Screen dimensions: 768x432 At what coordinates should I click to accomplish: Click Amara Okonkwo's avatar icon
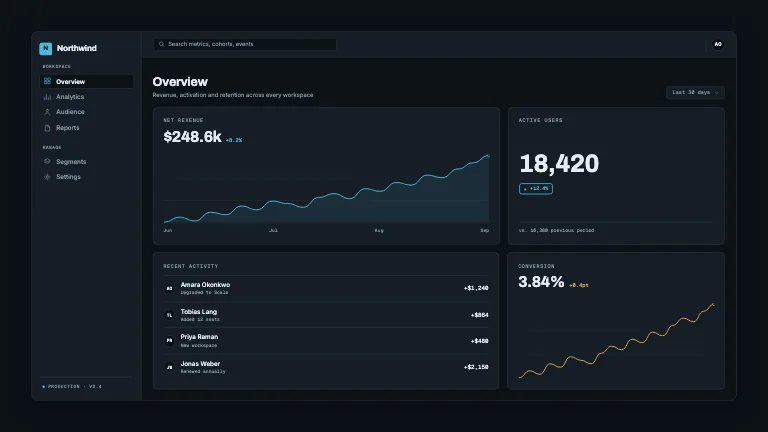click(169, 288)
